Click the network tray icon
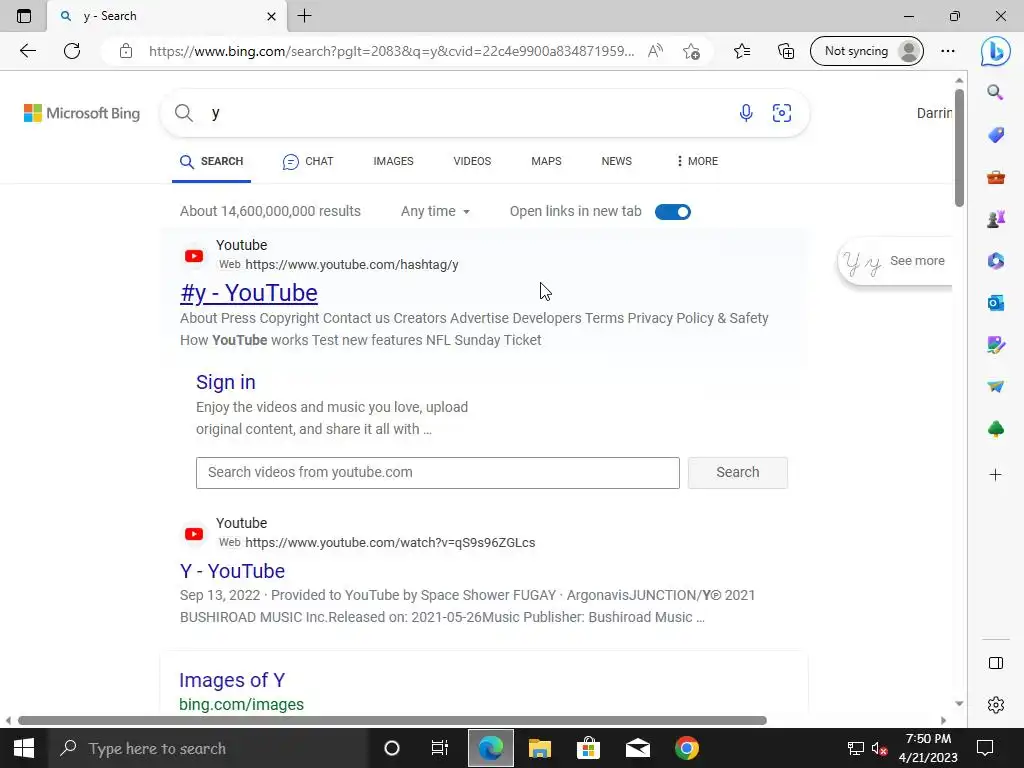Screen dimensions: 1024x768 [x=855, y=748]
